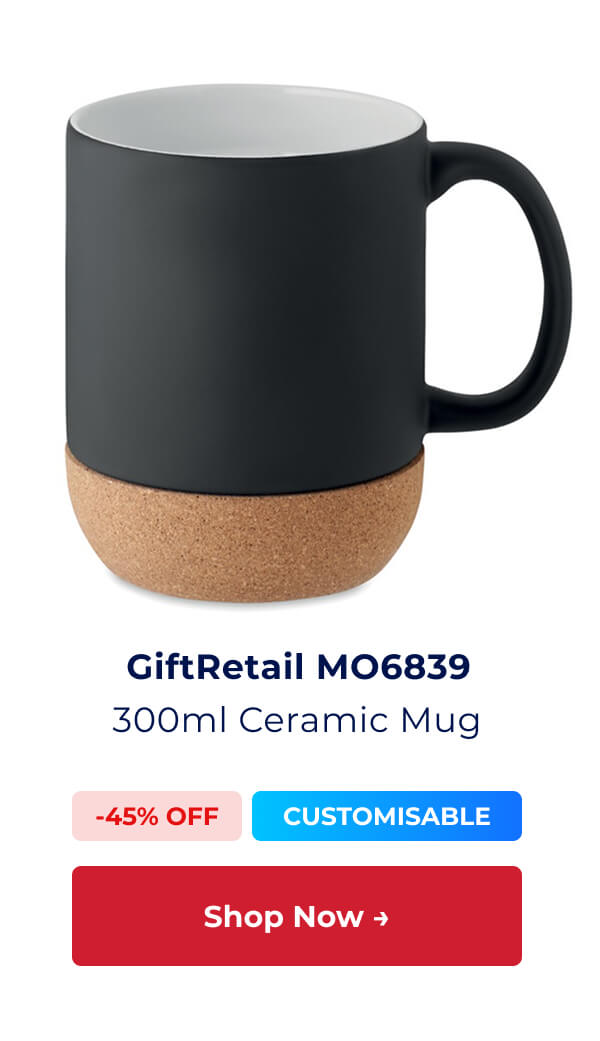Screen dimensions: 600x1041
Task: Click the word Now on the red button
Action: (329, 917)
